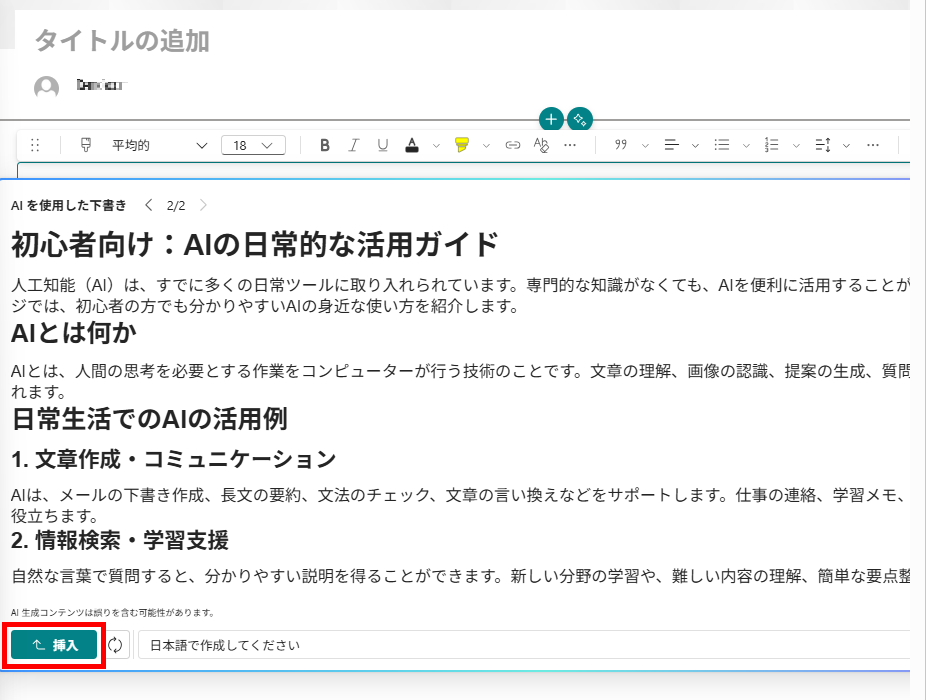Open the 平均的 text style dropdown

(x=158, y=146)
